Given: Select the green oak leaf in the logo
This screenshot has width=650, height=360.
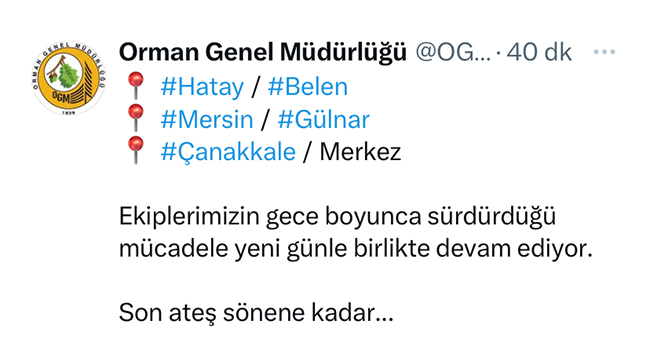Looking at the screenshot, I should pos(68,76).
